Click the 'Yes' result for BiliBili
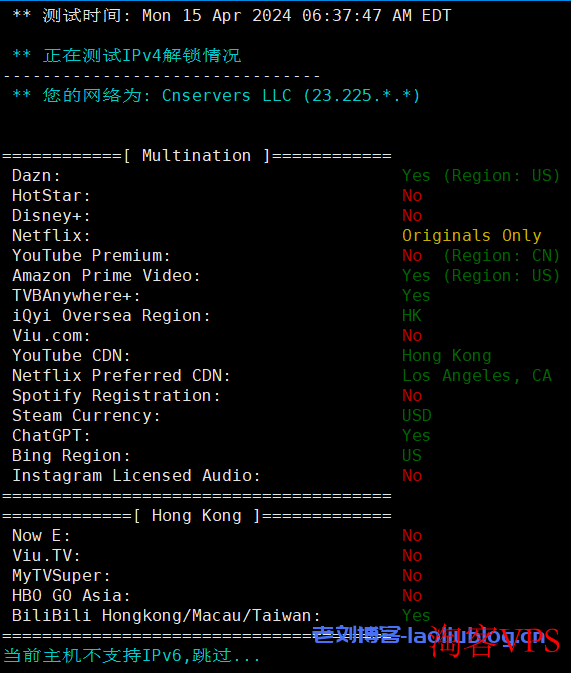Viewport: 571px width, 673px height. point(416,615)
